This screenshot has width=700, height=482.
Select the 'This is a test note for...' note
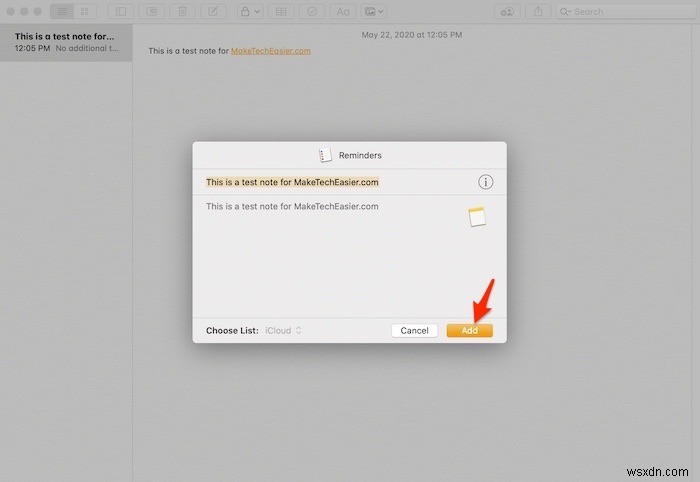pyautogui.click(x=66, y=42)
